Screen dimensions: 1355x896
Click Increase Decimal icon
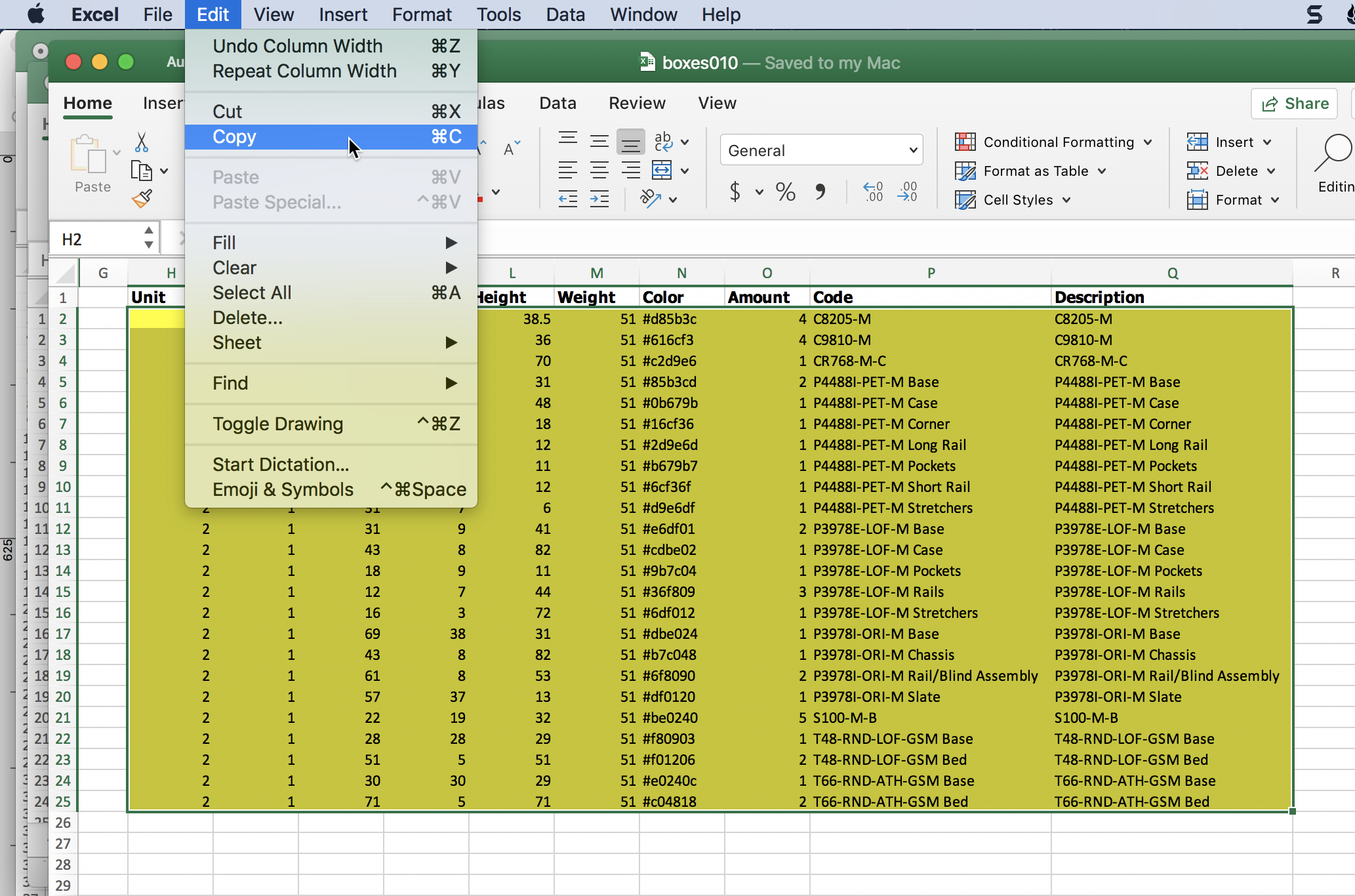873,192
